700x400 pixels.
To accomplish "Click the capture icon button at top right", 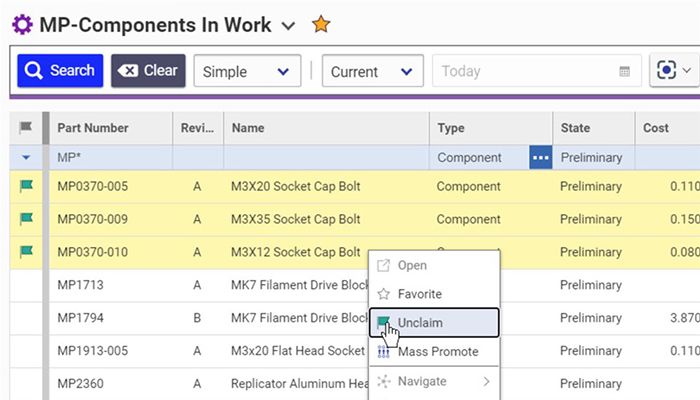I will coord(673,71).
